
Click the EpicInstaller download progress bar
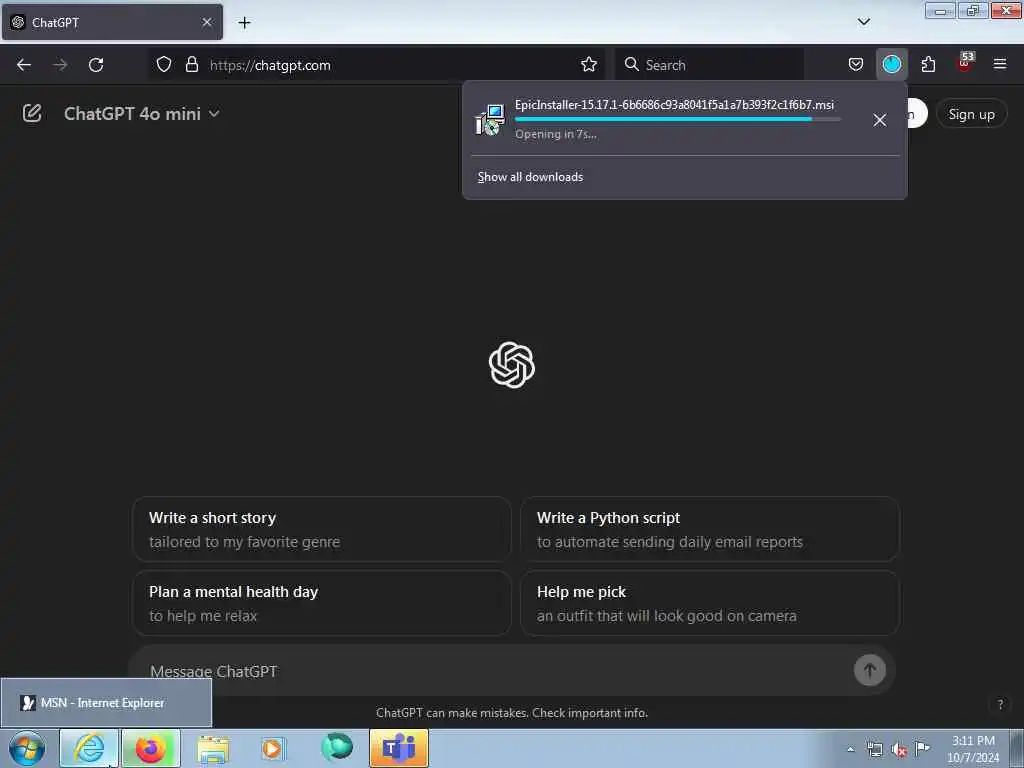pyautogui.click(x=677, y=119)
